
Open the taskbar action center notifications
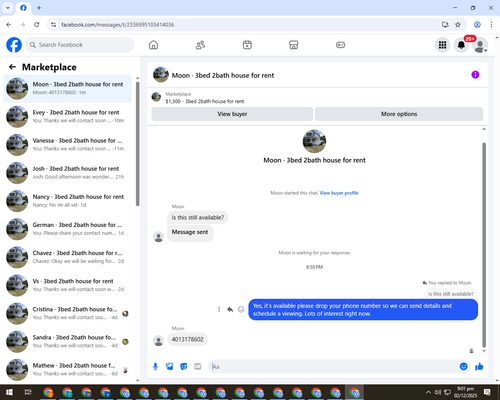[487, 392]
